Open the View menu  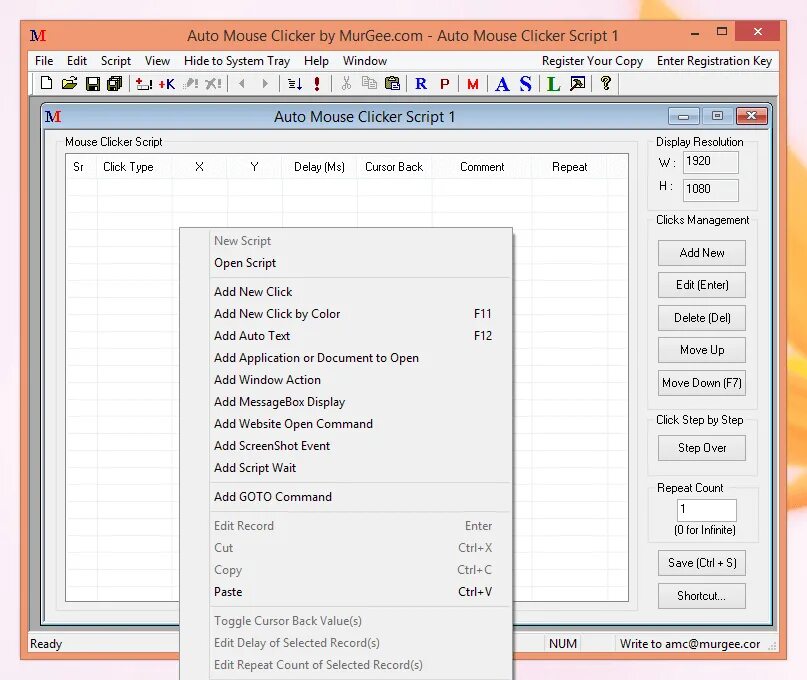click(157, 61)
